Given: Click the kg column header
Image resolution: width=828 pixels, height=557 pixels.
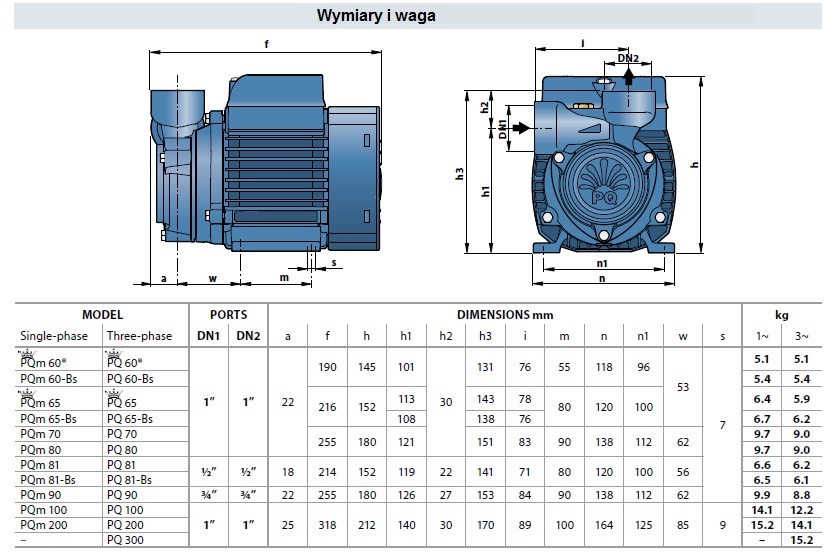Looking at the screenshot, I should point(782,315).
